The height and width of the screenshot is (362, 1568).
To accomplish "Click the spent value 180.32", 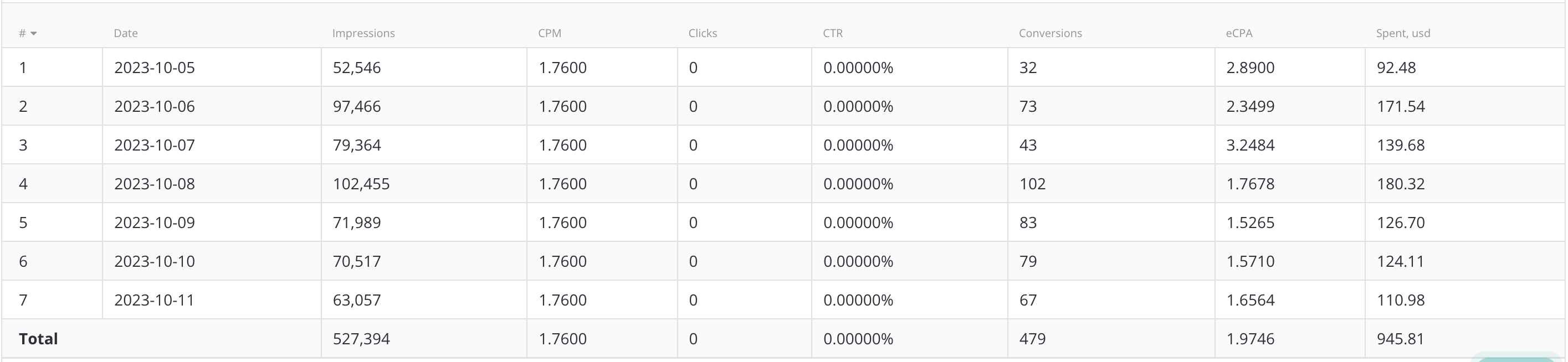I will point(1401,184).
